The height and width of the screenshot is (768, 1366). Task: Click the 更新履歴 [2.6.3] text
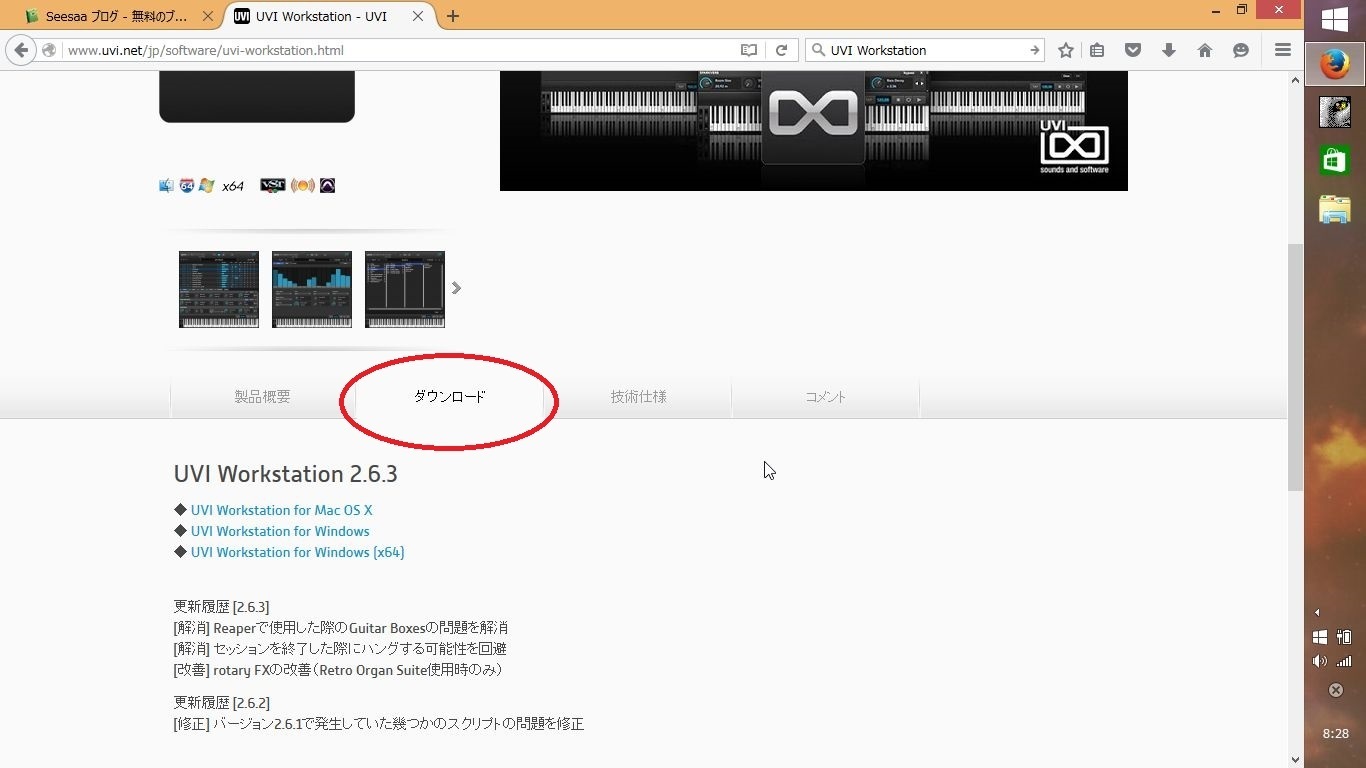tap(222, 607)
